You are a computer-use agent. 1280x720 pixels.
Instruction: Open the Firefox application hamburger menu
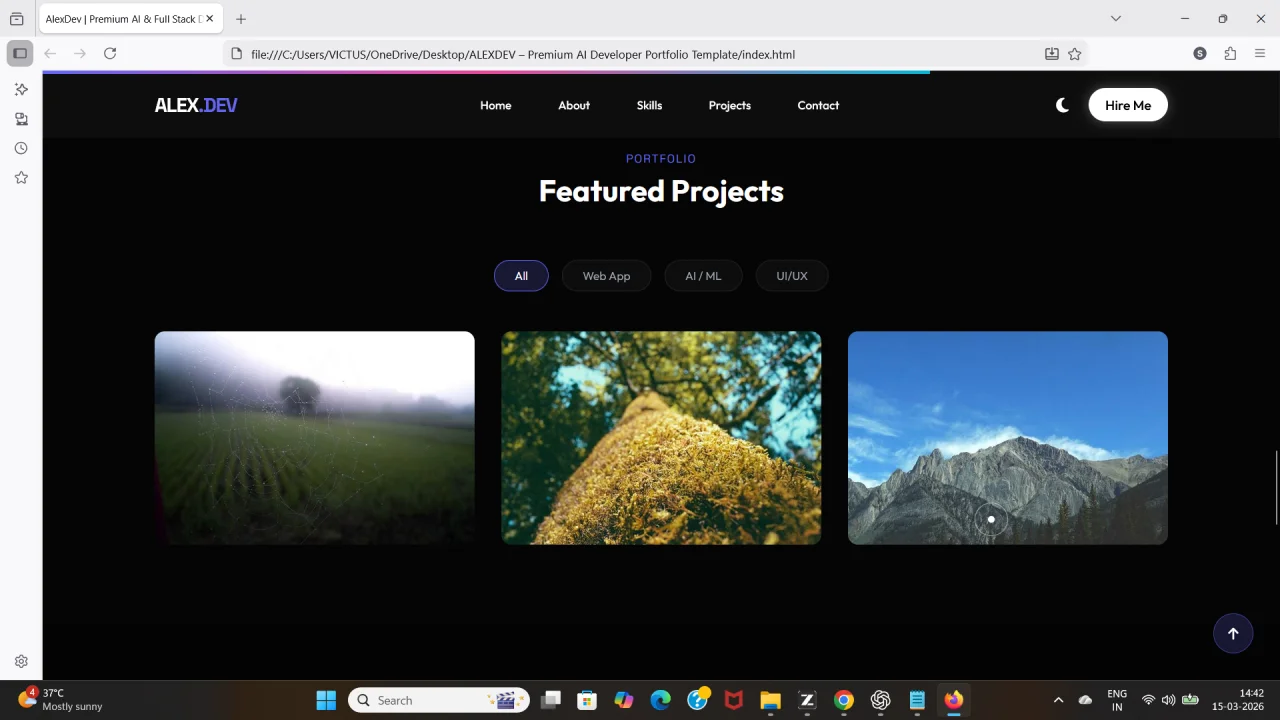coord(1260,54)
